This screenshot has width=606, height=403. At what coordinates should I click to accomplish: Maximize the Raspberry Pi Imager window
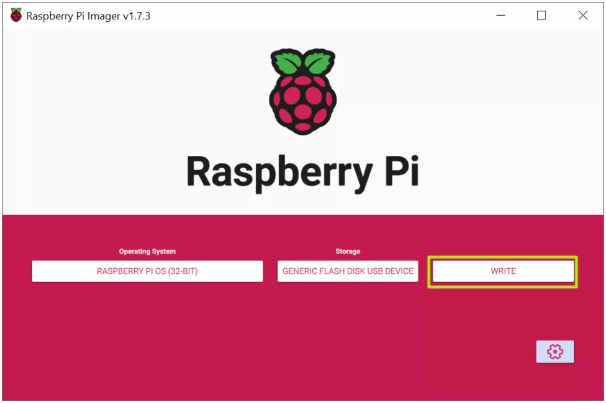point(541,15)
